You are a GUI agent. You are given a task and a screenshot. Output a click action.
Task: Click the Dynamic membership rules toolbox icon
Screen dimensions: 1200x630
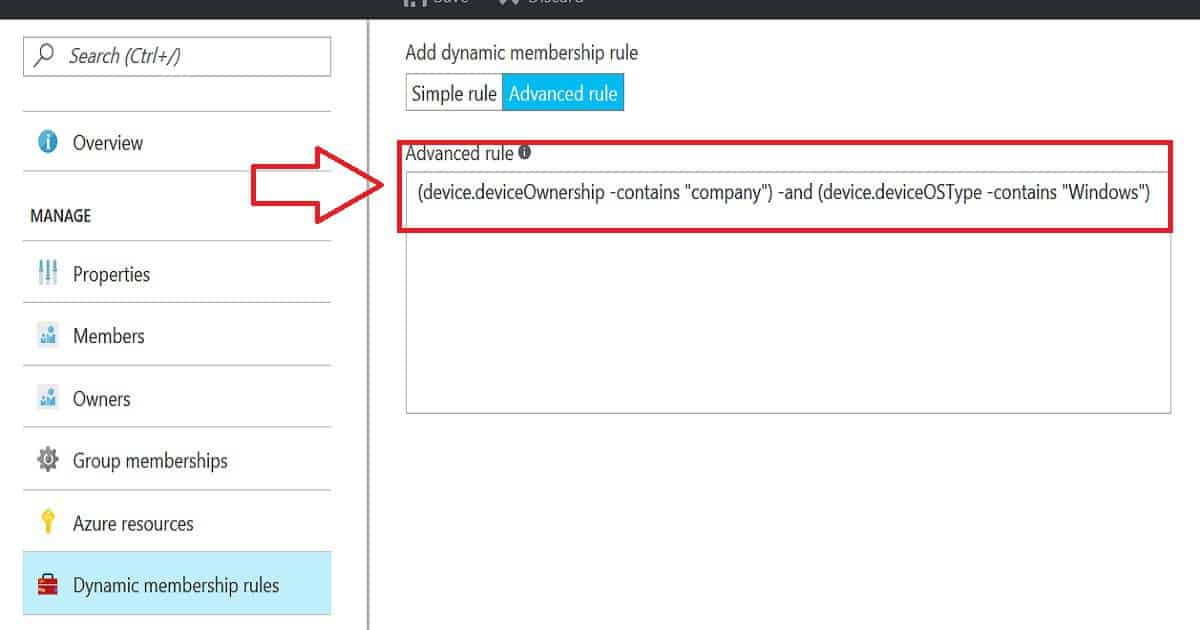47,586
